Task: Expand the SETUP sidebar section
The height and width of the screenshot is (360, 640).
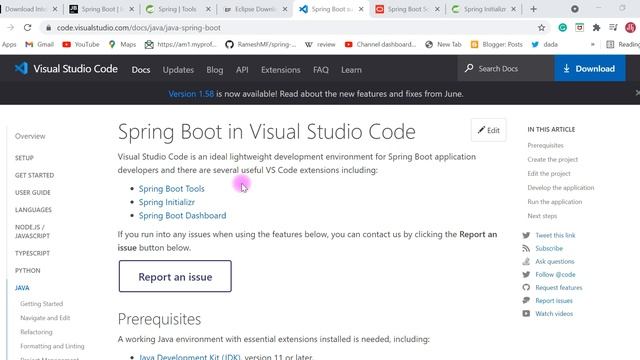Action: pyautogui.click(x=24, y=158)
